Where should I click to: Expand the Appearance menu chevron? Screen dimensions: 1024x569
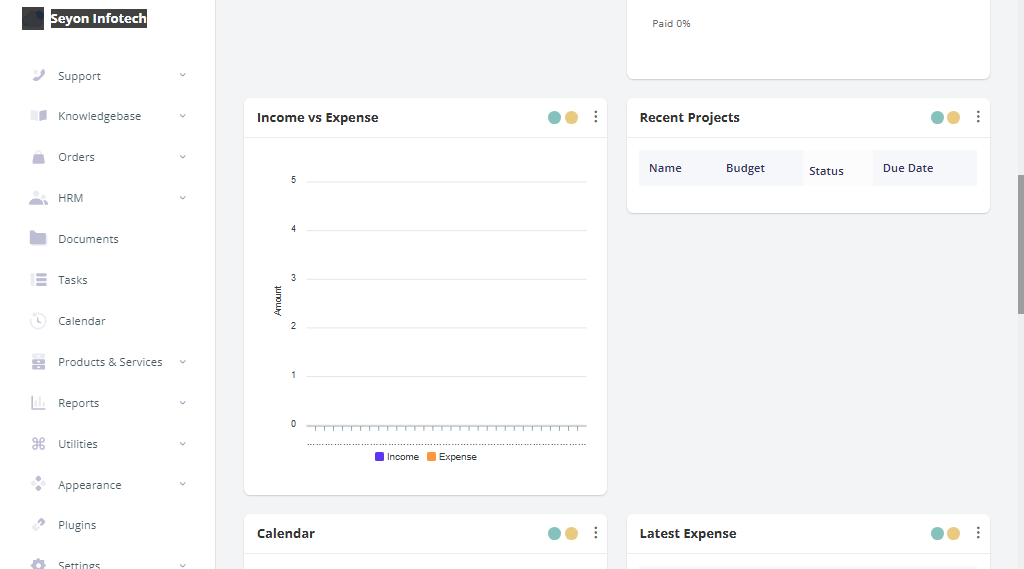tap(182, 485)
